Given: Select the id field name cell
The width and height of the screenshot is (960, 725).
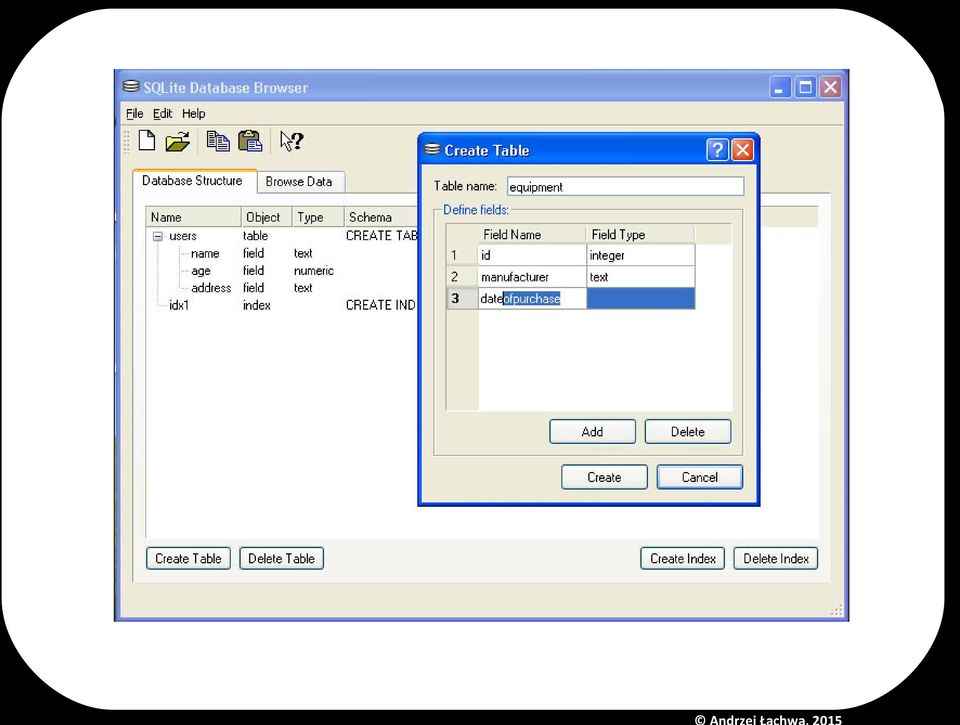Looking at the screenshot, I should tap(531, 255).
